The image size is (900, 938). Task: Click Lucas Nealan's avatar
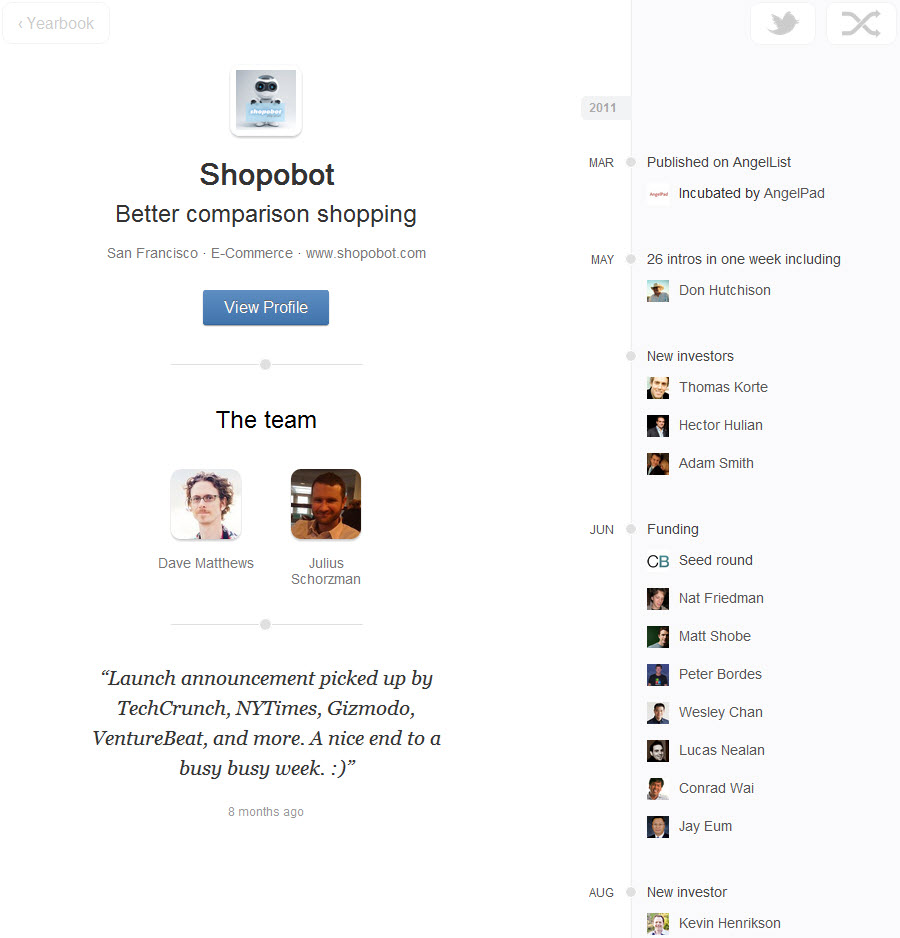coord(658,751)
